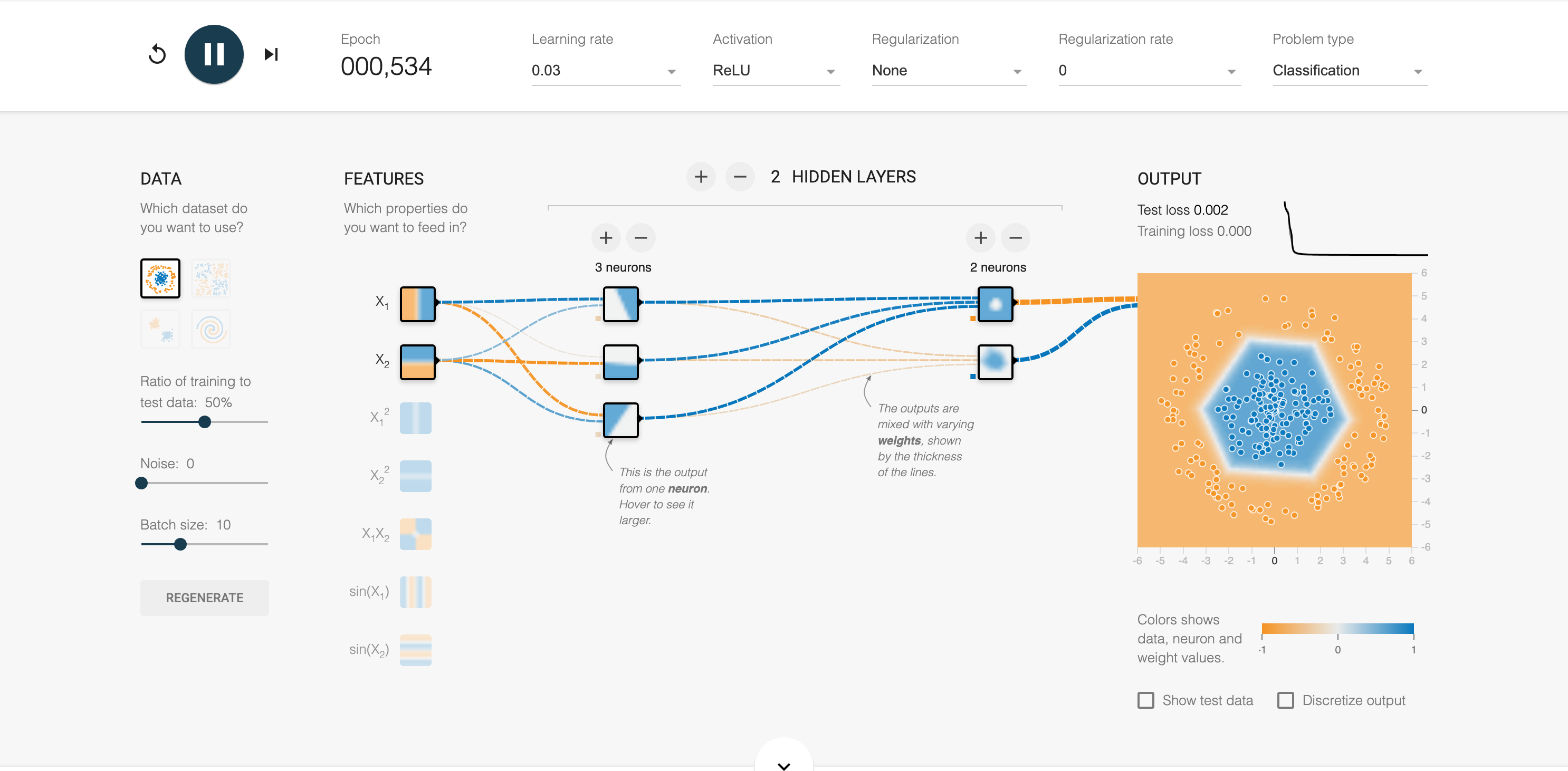Remove a hidden layer with the minus icon
1568x771 pixels.
[740, 177]
